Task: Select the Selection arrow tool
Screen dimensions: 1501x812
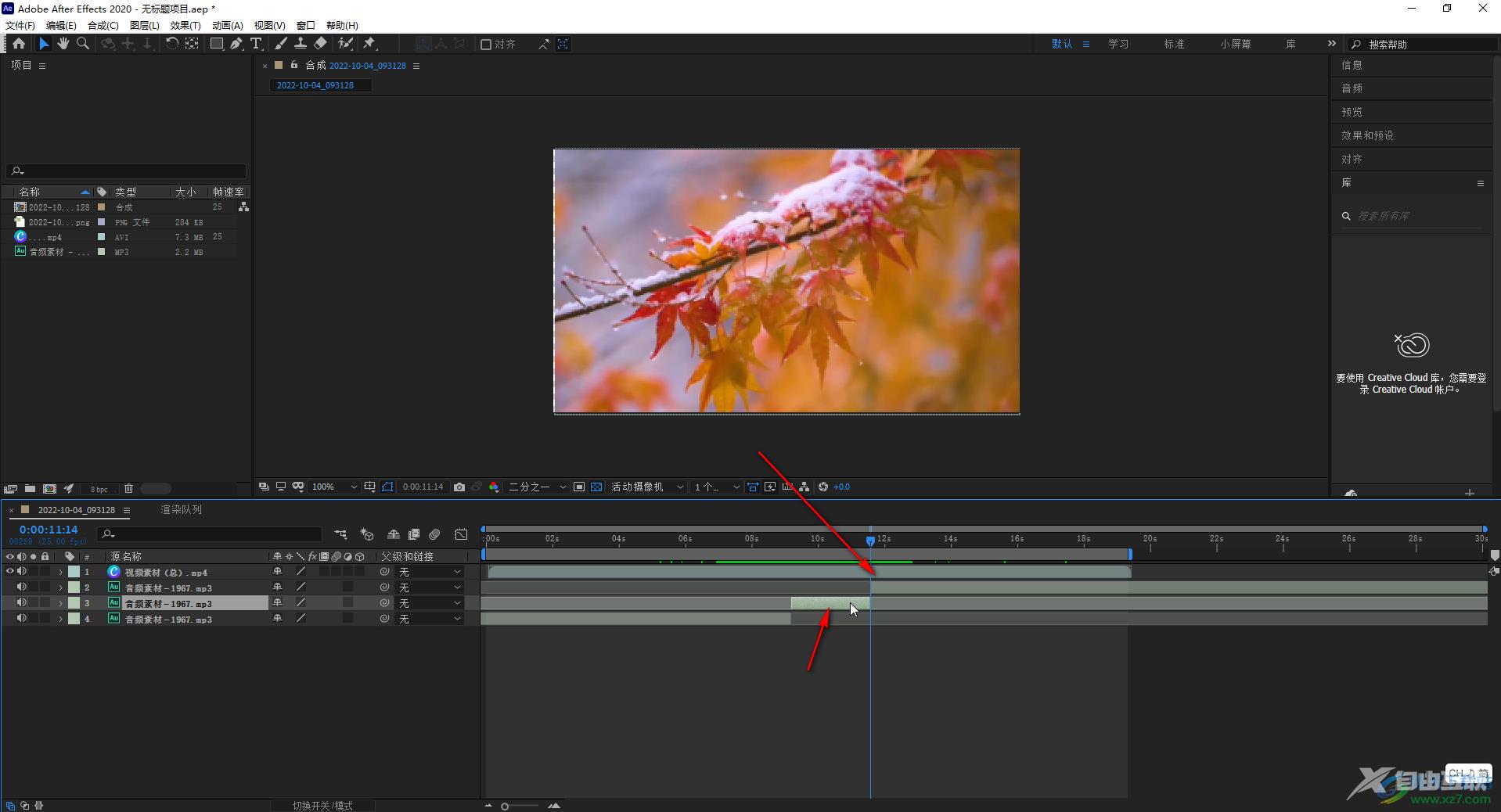Action: [44, 44]
